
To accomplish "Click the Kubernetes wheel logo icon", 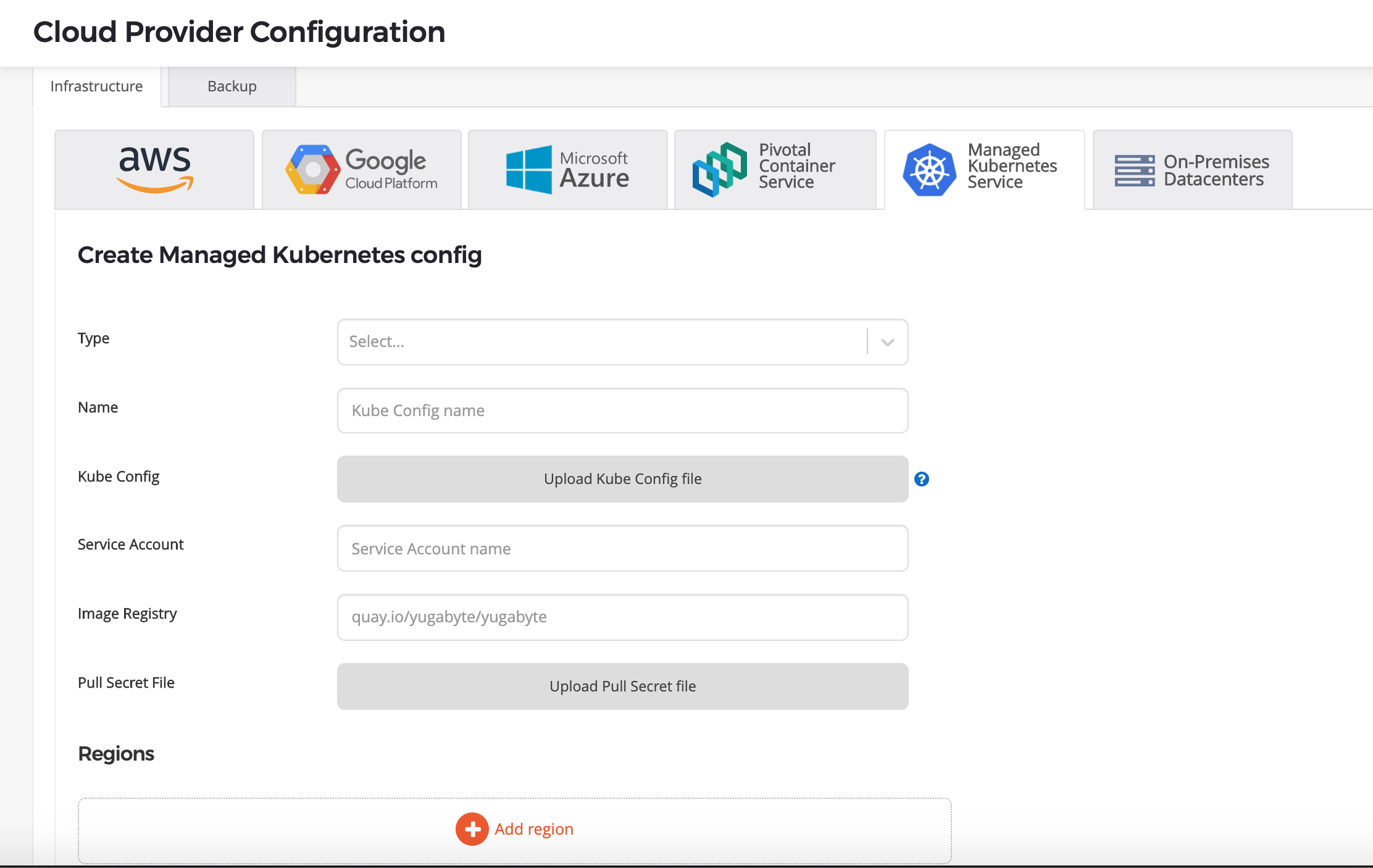I will (x=929, y=170).
